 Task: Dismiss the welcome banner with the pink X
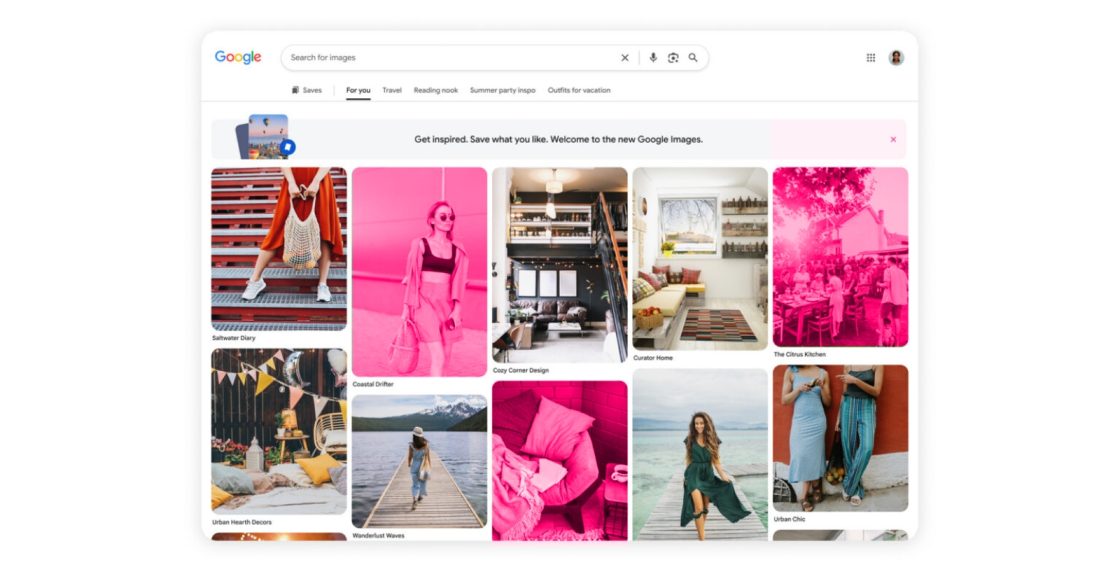(893, 139)
